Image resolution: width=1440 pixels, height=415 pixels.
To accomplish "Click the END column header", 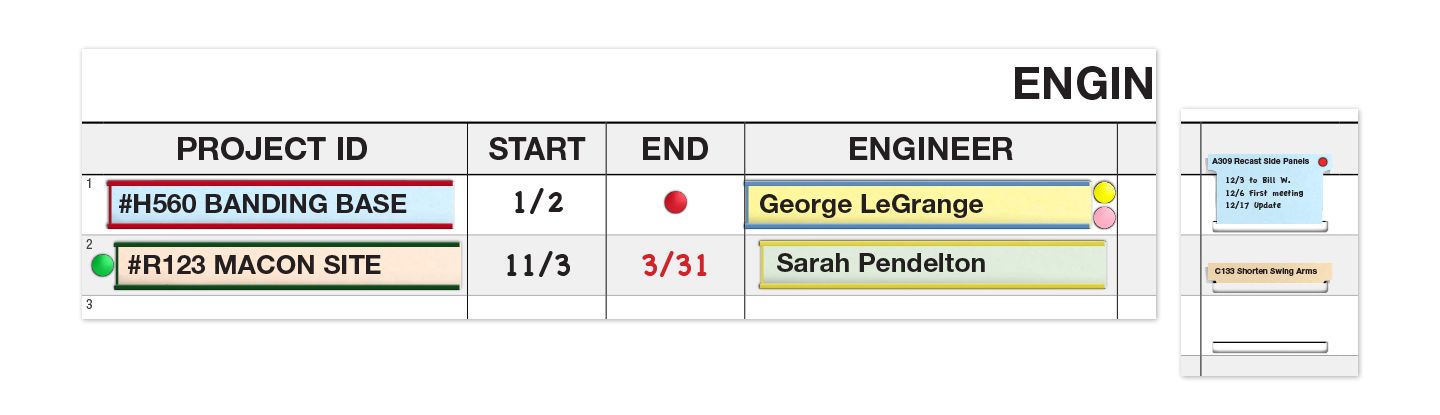I will [x=675, y=149].
